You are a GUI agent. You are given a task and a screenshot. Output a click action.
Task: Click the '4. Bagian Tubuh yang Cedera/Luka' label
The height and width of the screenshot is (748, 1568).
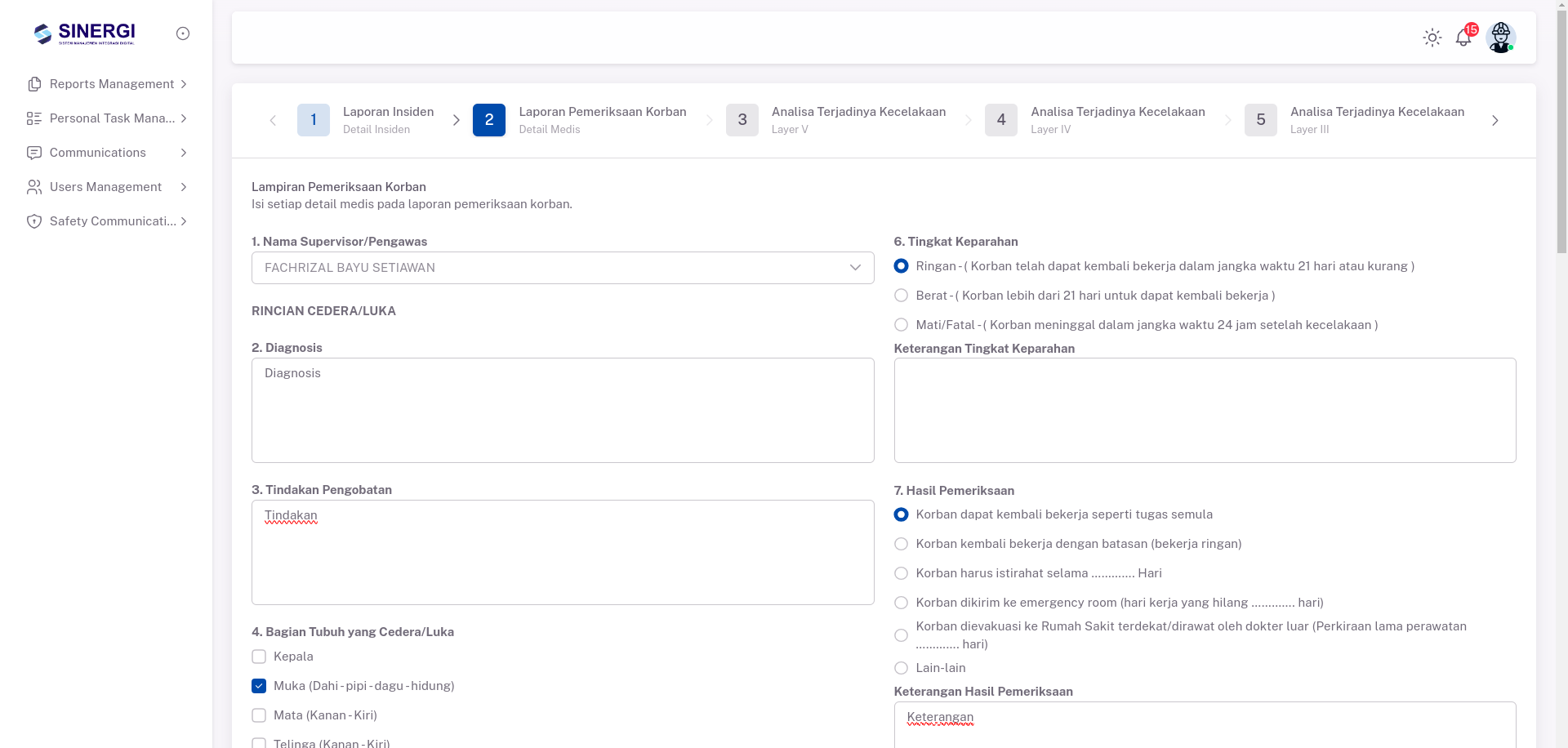tap(353, 632)
